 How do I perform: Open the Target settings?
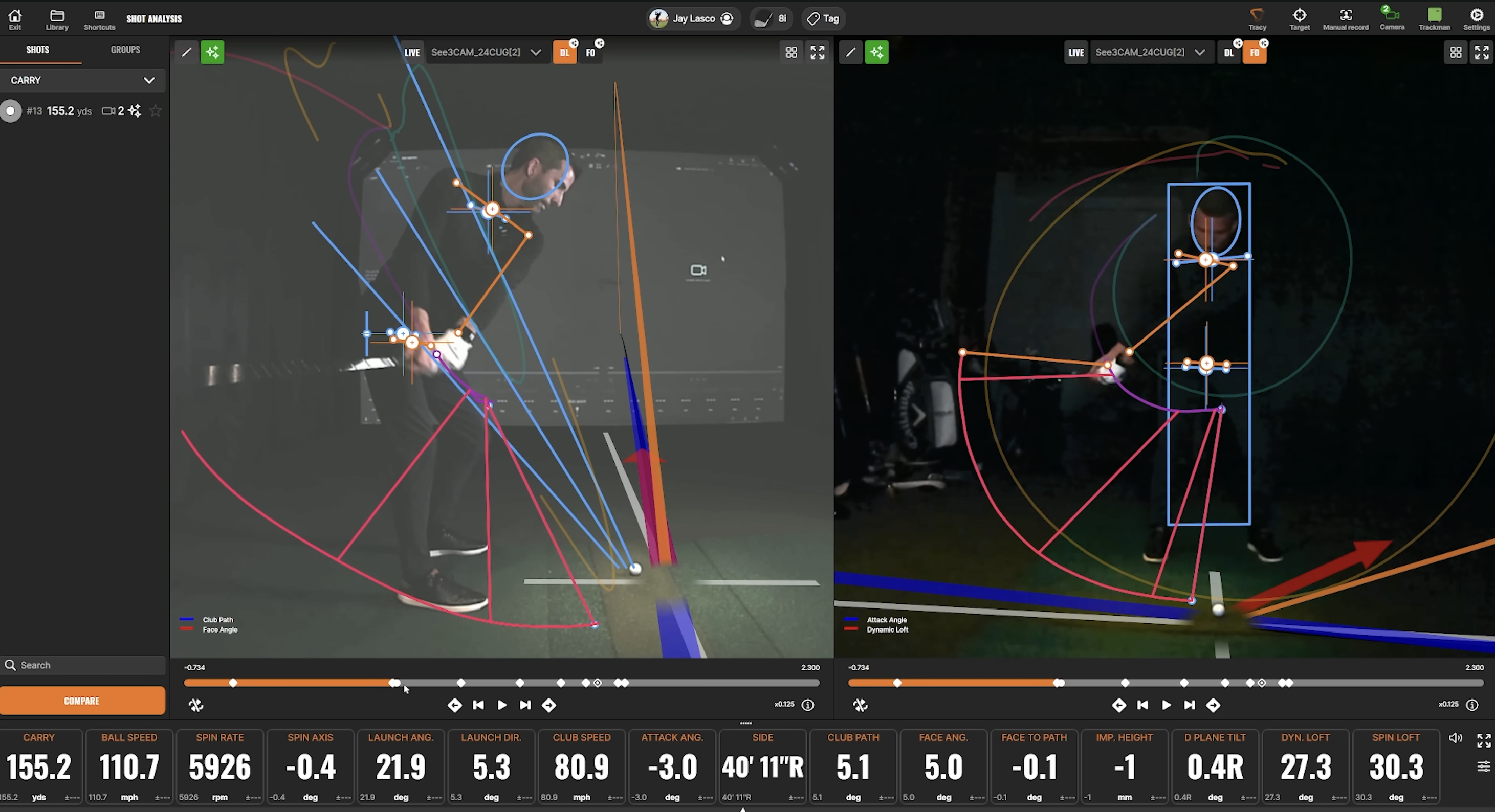[1300, 18]
